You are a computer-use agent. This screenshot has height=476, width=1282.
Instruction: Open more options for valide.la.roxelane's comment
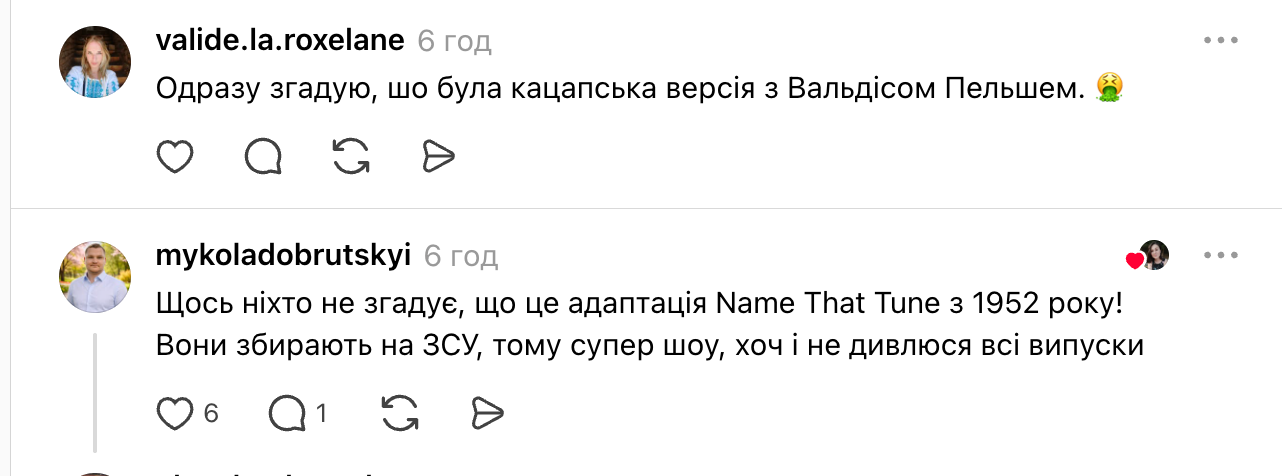point(1221,41)
